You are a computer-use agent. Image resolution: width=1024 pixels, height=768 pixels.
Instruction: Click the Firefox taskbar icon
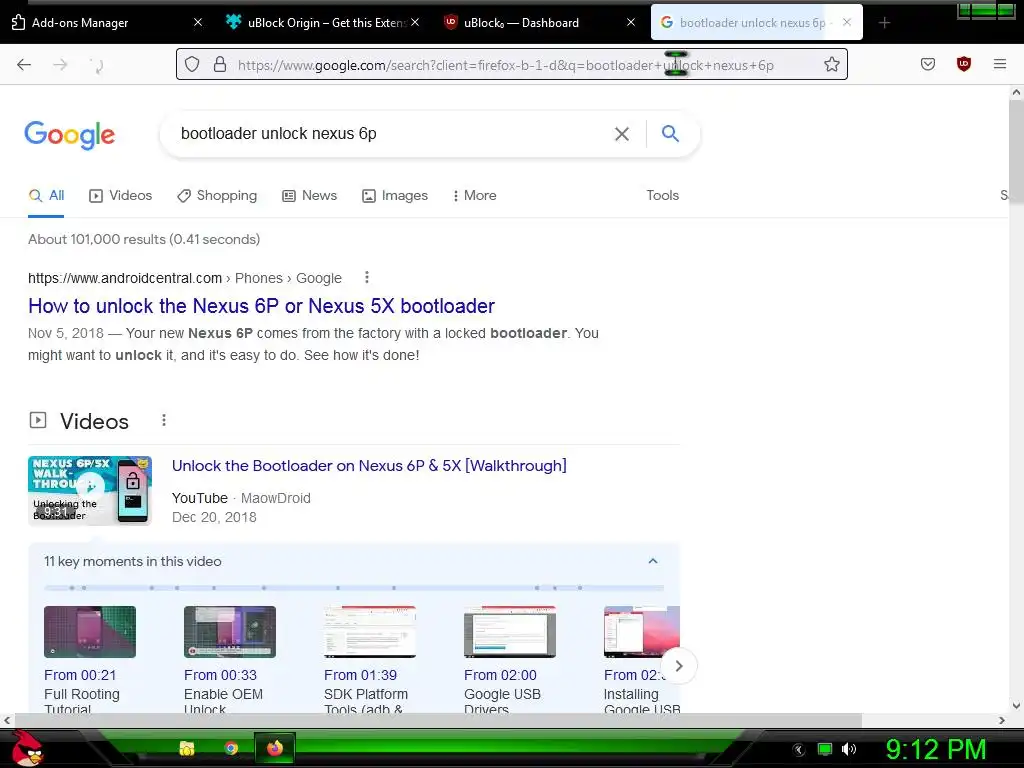(275, 748)
